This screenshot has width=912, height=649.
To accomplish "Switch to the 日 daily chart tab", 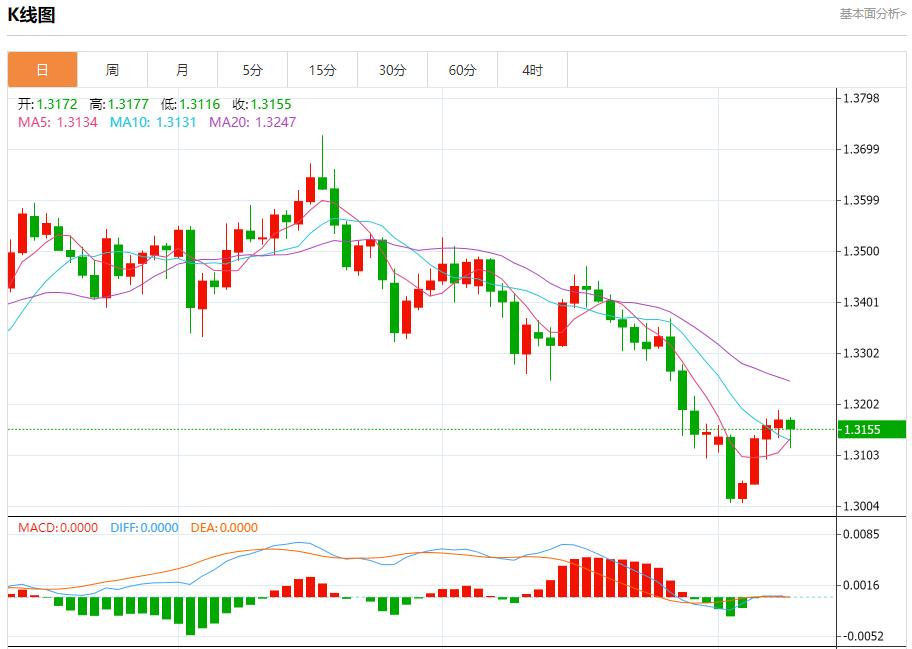I will tap(42, 70).
